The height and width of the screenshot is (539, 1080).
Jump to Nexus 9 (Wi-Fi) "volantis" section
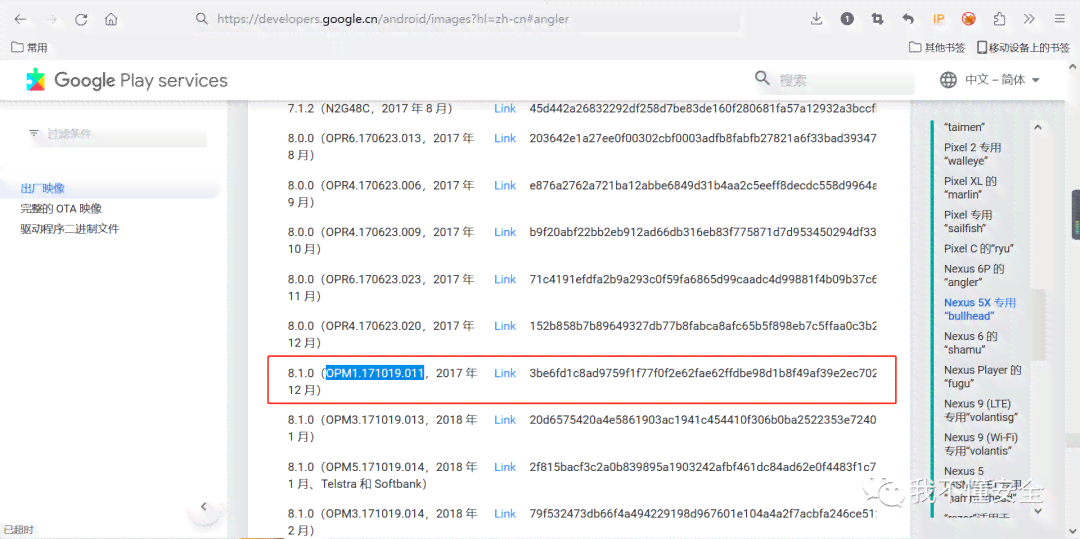pos(981,444)
